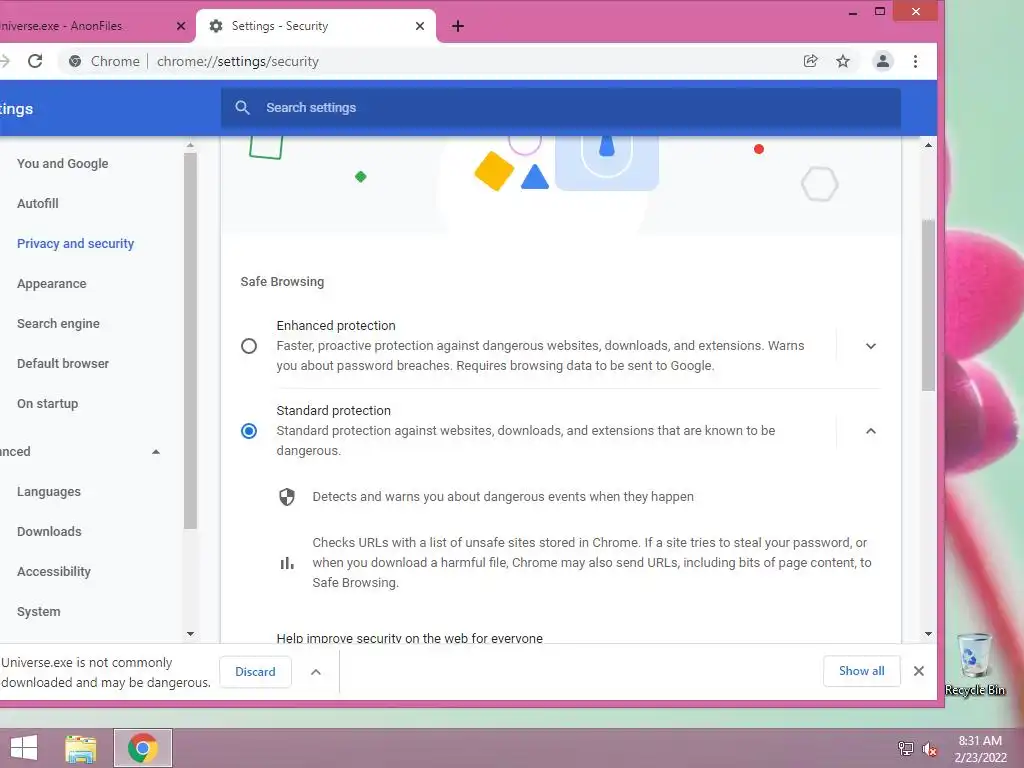Click the Chrome site info icon
Image resolution: width=1024 pixels, height=768 pixels.
pyautogui.click(x=75, y=61)
